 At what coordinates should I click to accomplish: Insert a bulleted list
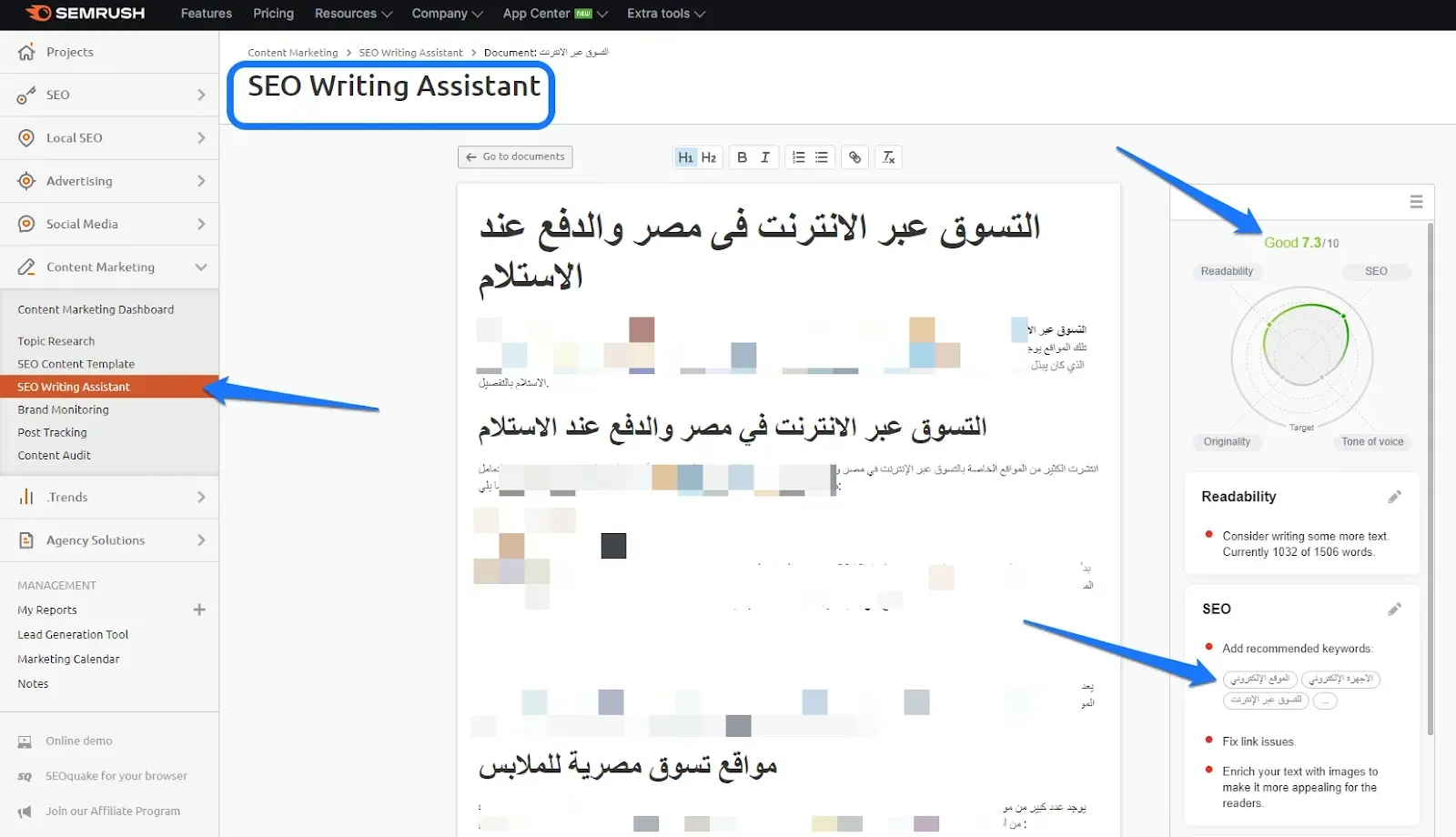822,157
